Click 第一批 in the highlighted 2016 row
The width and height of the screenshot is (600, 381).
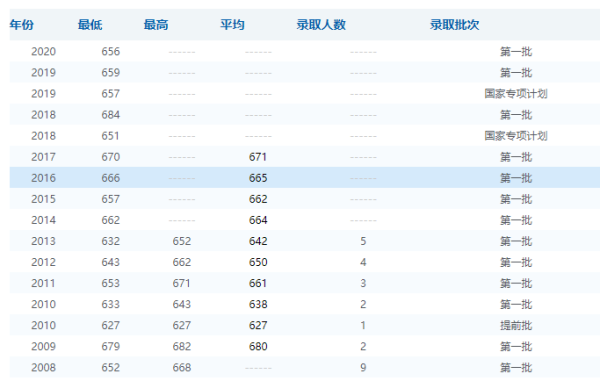[x=516, y=177]
